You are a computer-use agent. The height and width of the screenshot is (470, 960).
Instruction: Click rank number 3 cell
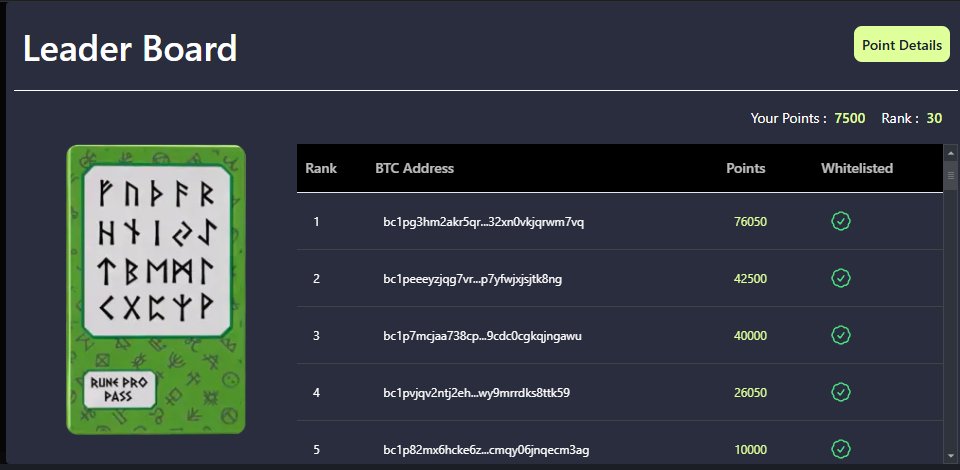317,336
